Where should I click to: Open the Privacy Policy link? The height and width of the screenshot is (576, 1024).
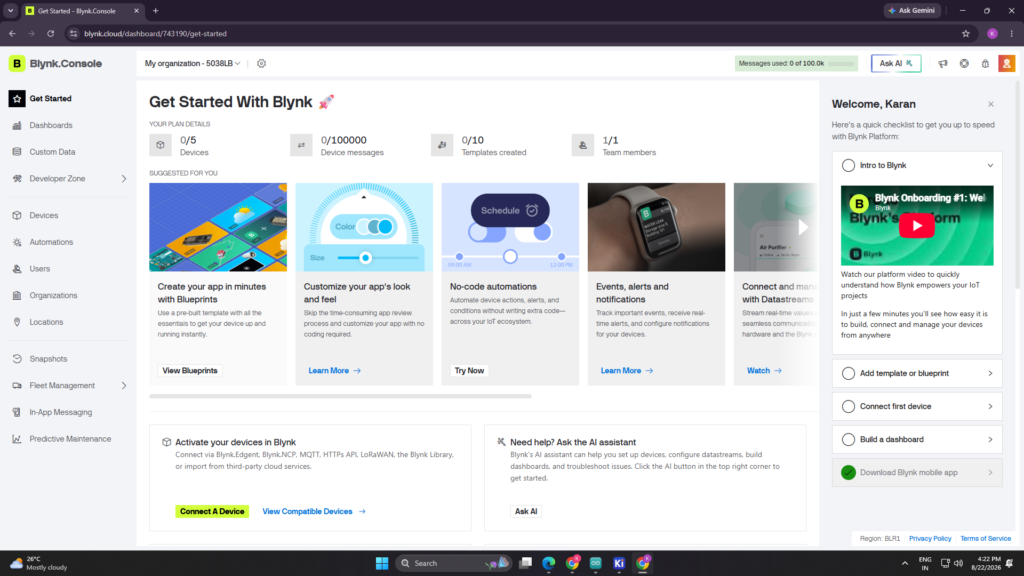(930, 539)
